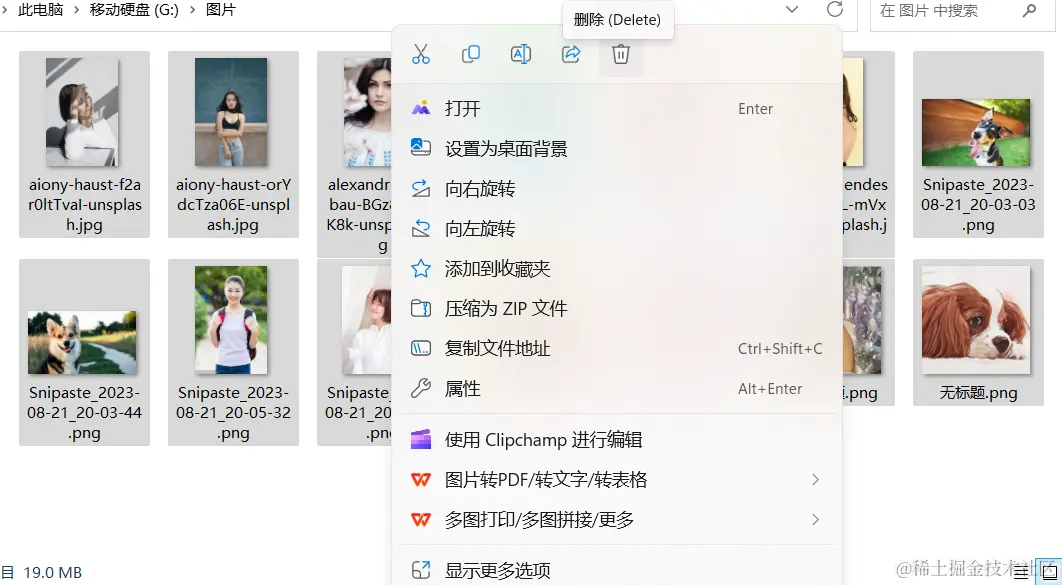This screenshot has height=585, width=1062.
Task: Click the Share icon in the context menu toolbar
Action: tap(571, 54)
